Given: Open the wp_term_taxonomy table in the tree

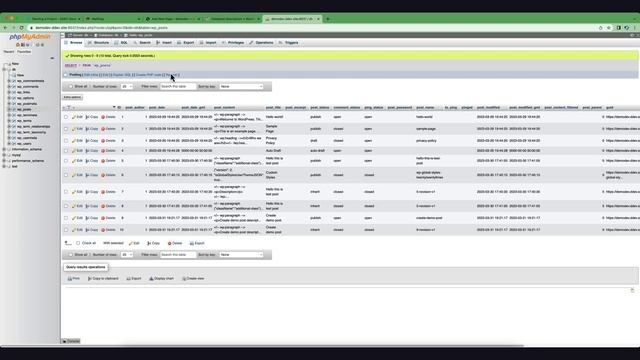Looking at the screenshot, I should click(x=31, y=132).
